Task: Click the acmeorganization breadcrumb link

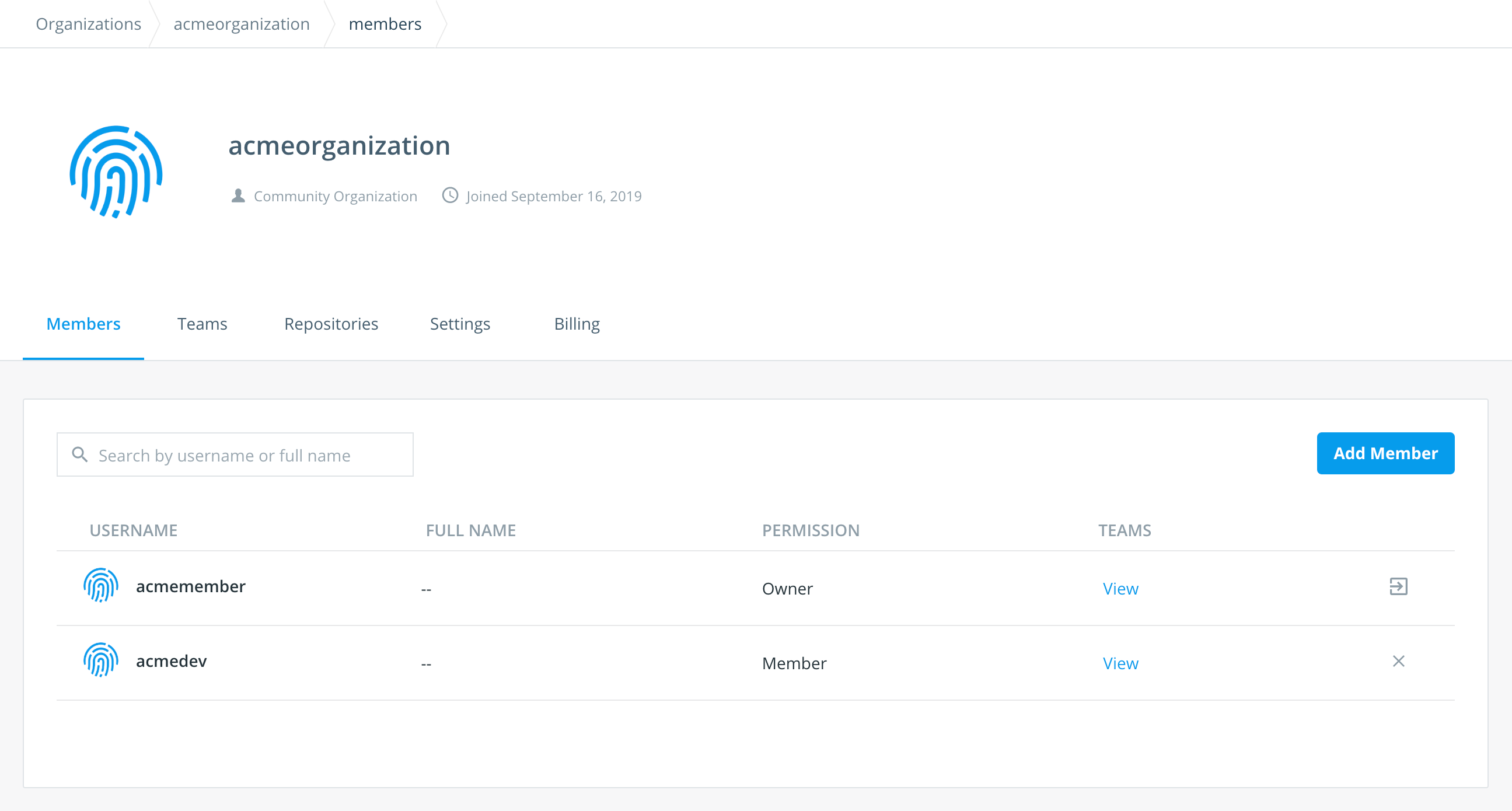Action: pos(241,24)
